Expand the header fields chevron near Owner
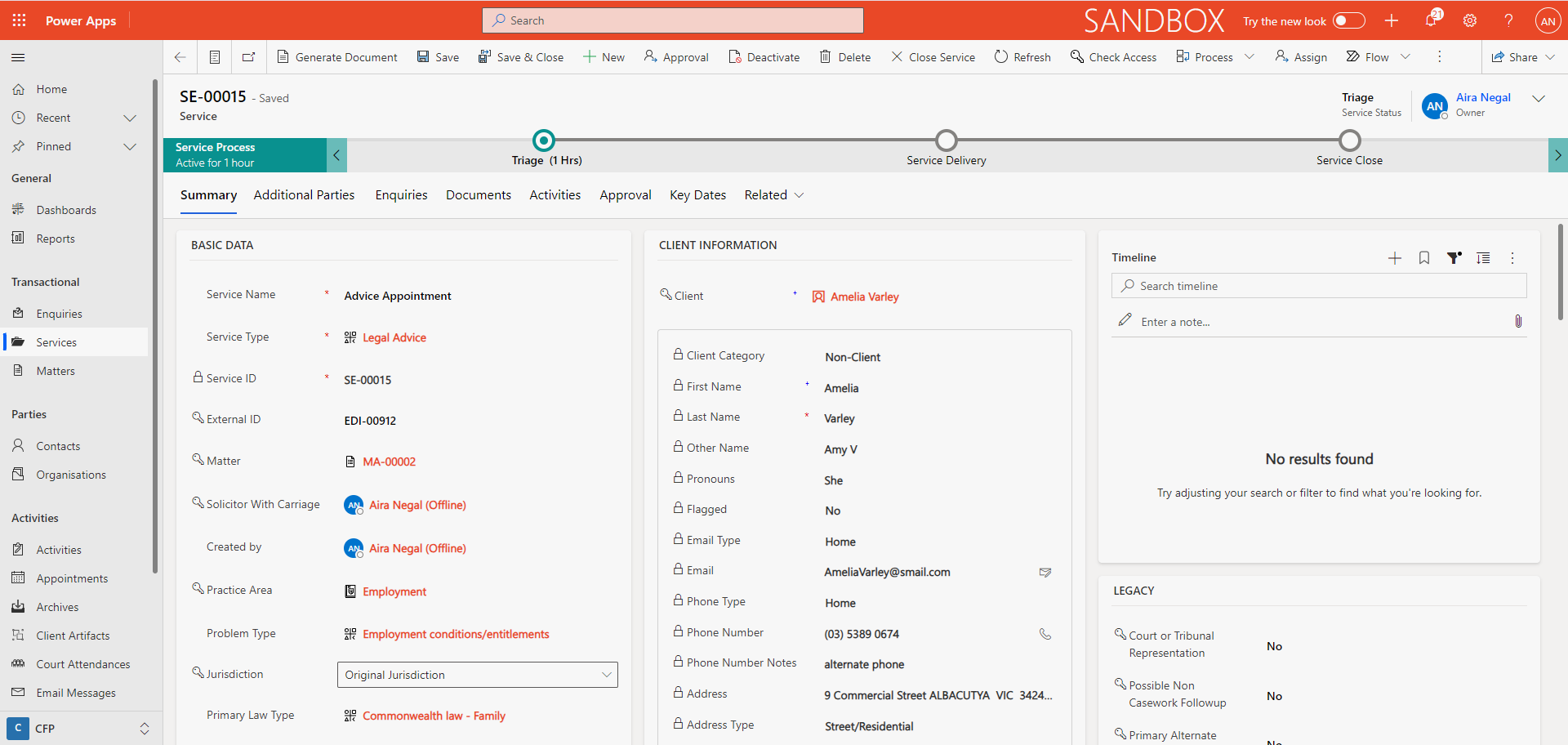The image size is (1568, 745). pos(1539,99)
